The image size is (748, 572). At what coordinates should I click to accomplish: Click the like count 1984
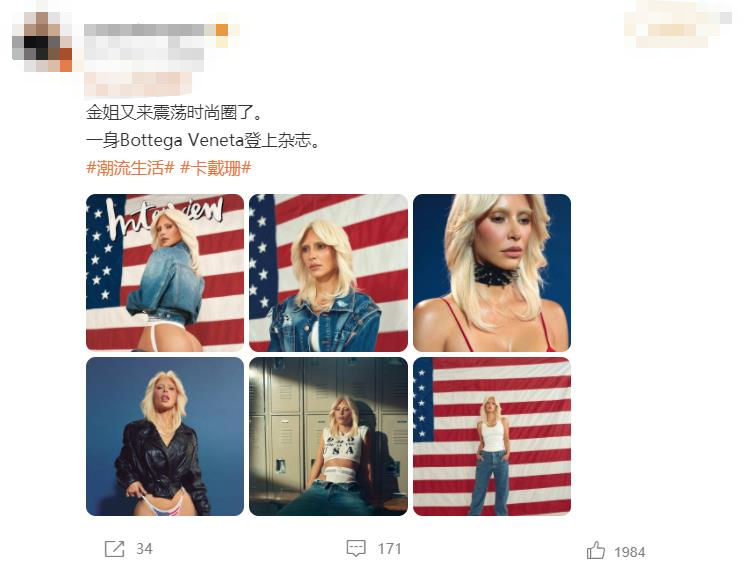tap(630, 552)
